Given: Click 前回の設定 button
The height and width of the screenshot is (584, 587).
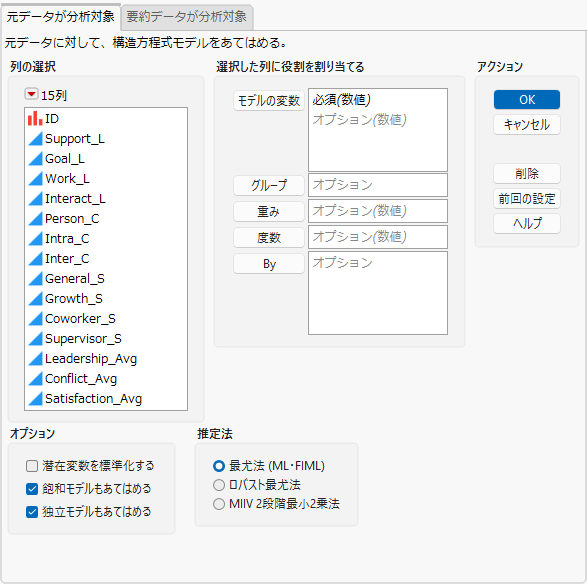Looking at the screenshot, I should 527,198.
